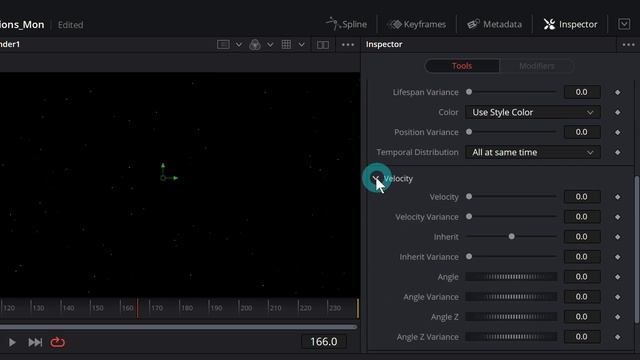Screen dimensions: 640x360
Task: Click the Inspector vertical scrollbar
Action: (637, 249)
